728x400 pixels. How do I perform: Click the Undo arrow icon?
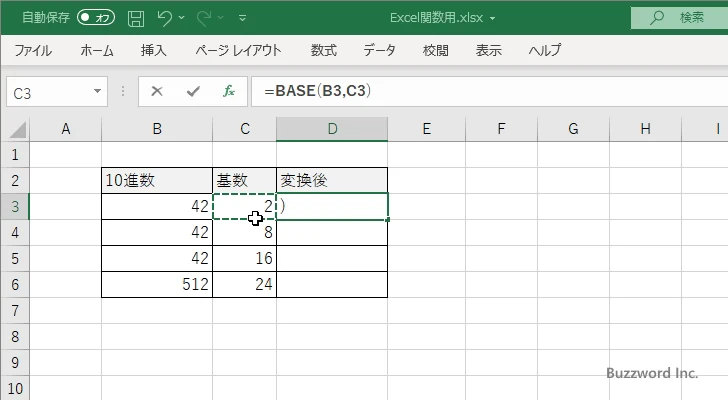coord(164,18)
